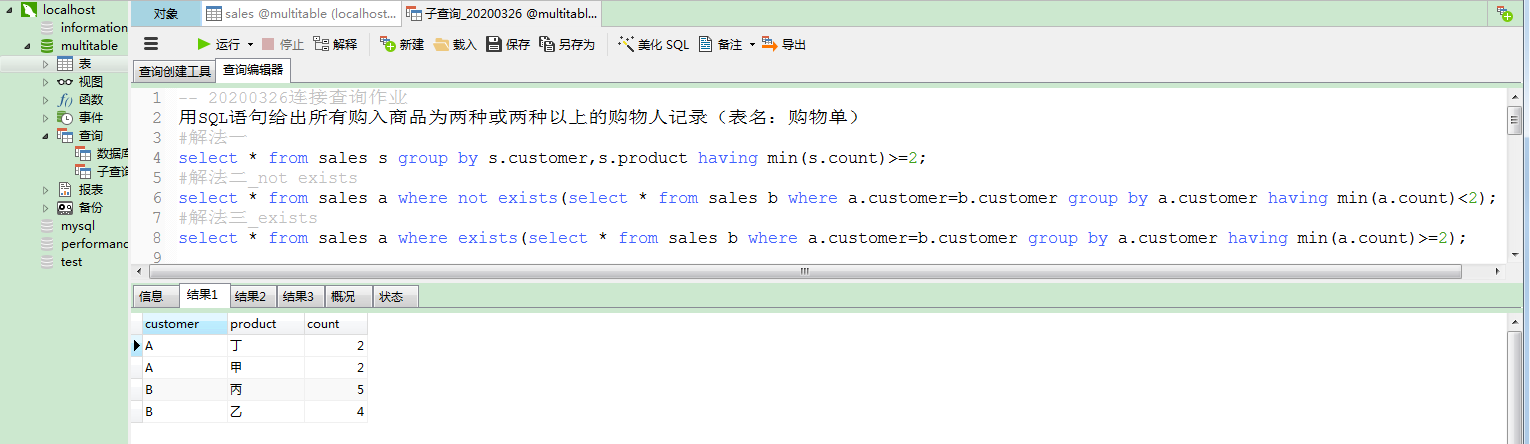
Task: Open the Run button dropdown arrow
Action: [251, 45]
